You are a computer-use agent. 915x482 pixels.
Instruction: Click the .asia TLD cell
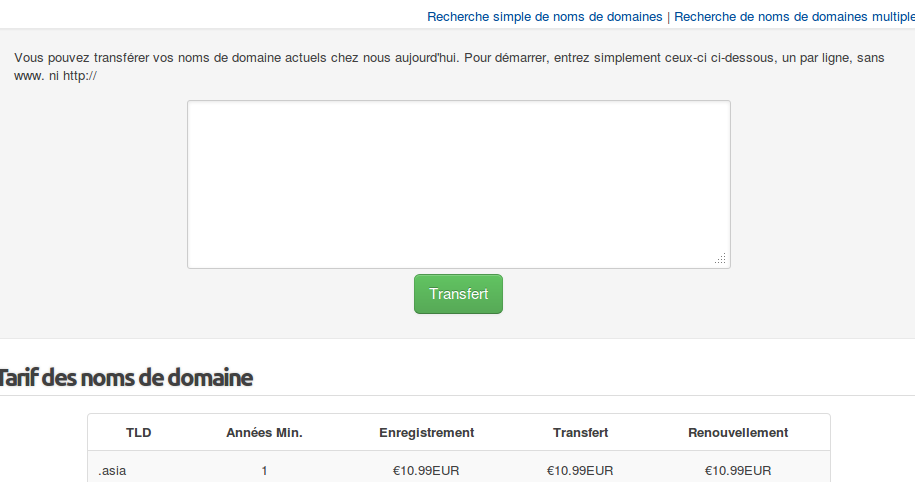click(112, 470)
